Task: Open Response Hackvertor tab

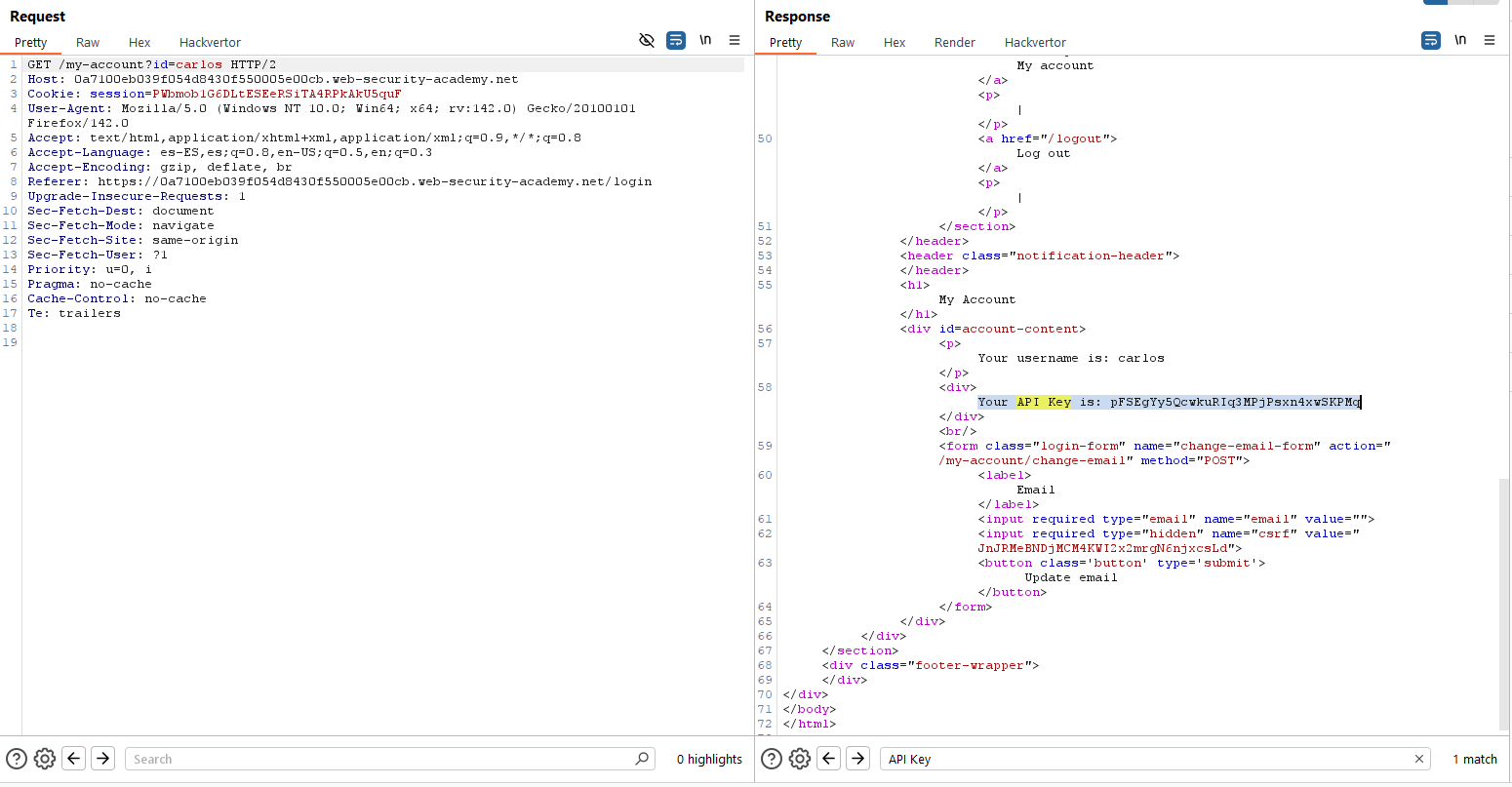Action: 1035,42
